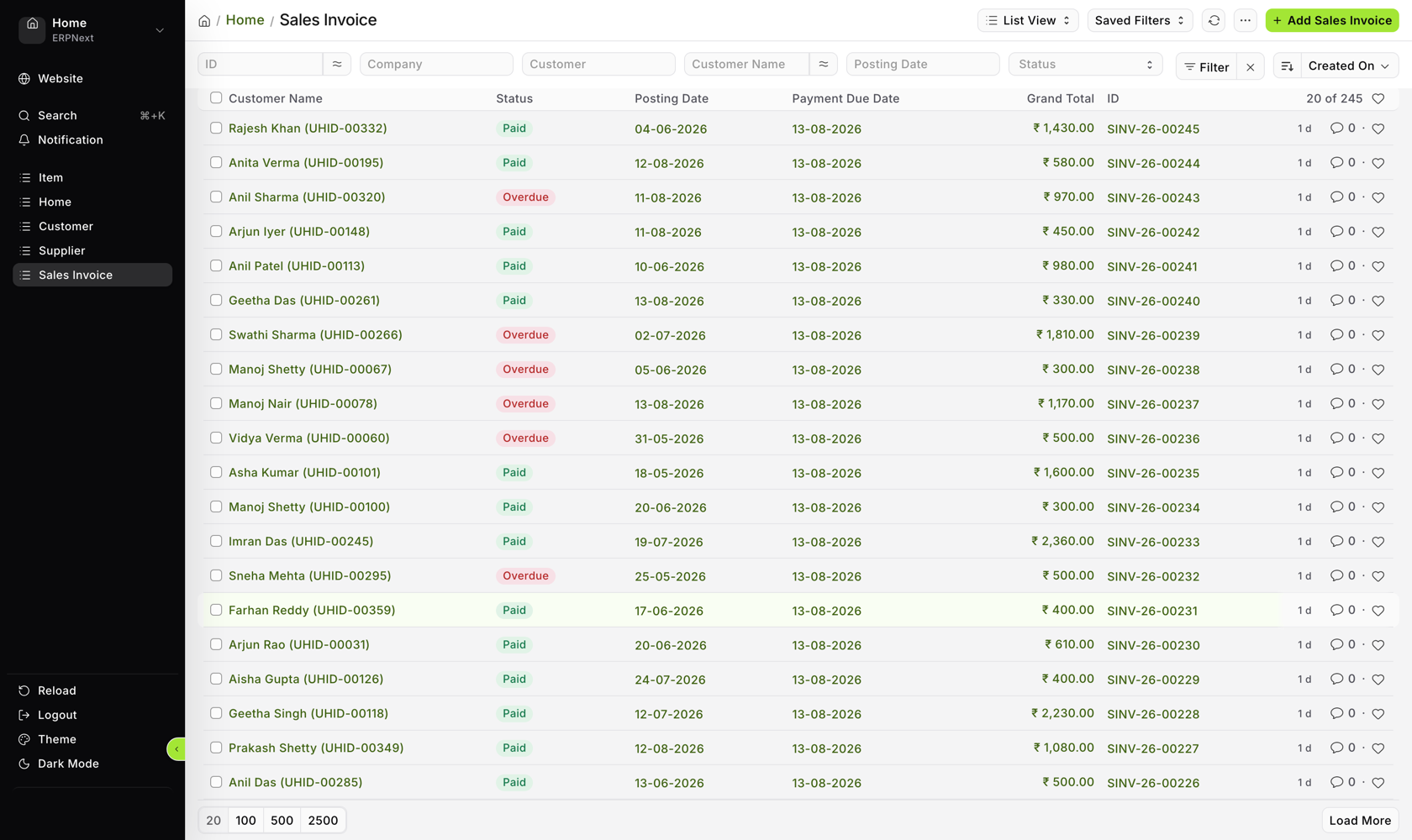This screenshot has width=1412, height=840.
Task: Open Theme settings
Action: 92,739
